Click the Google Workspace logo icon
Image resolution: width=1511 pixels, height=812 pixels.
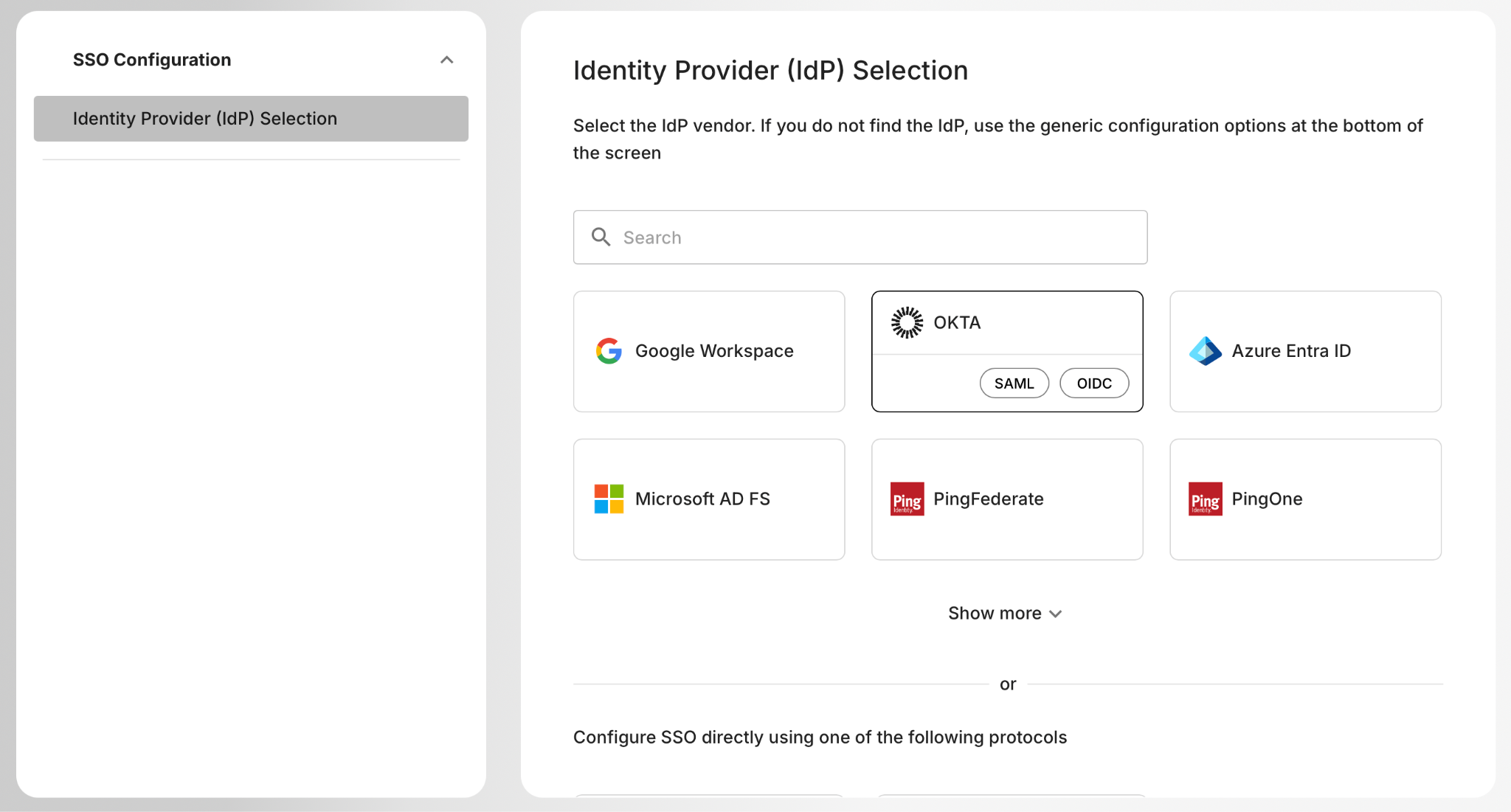(609, 351)
